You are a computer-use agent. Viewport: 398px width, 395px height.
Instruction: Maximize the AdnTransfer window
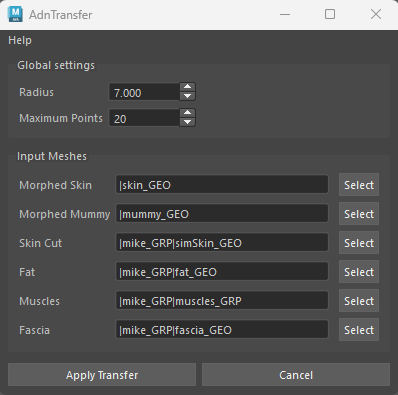point(330,14)
